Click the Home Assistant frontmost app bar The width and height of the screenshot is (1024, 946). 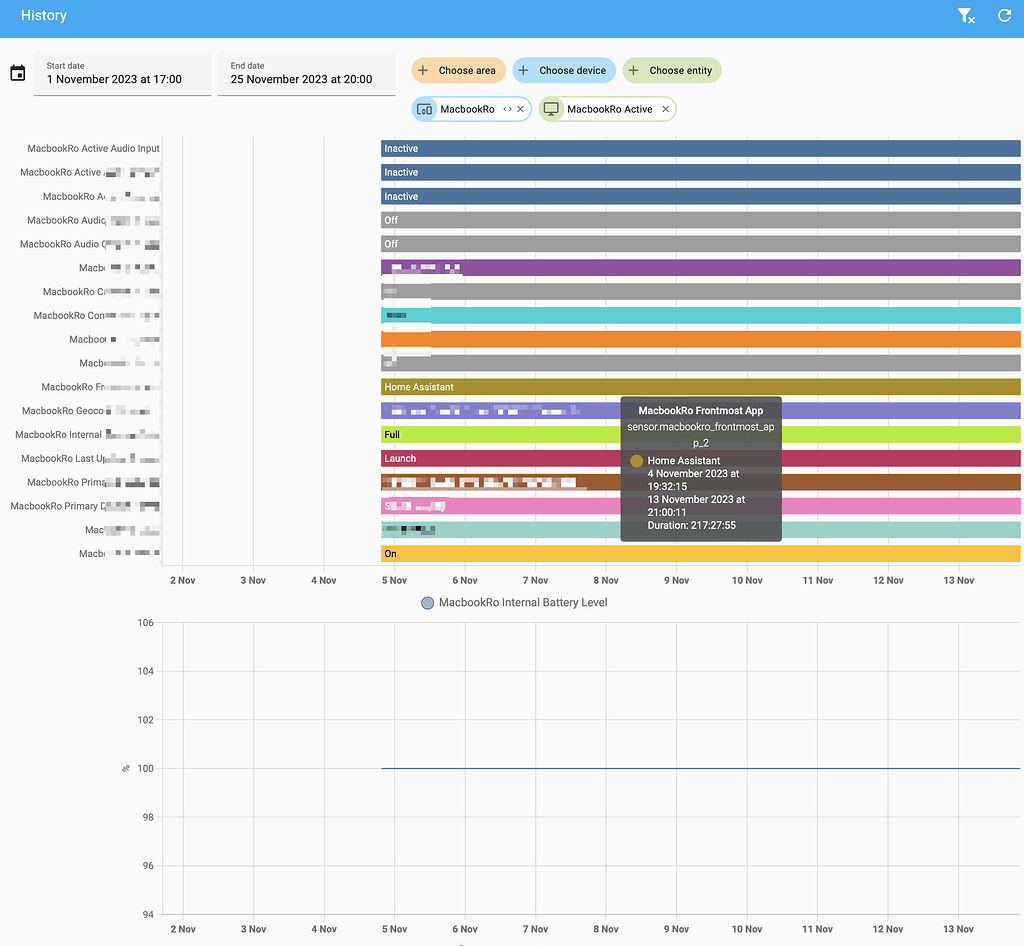[x=500, y=387]
